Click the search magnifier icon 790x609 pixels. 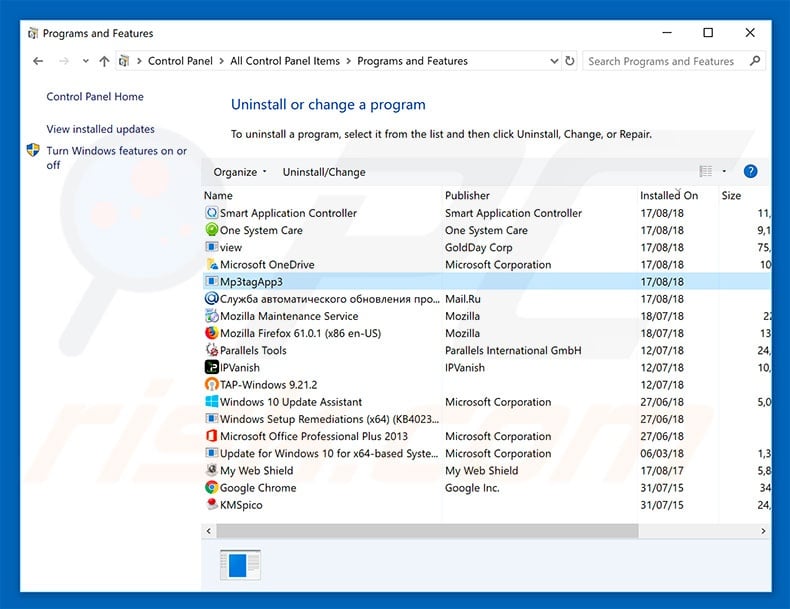pyautogui.click(x=755, y=61)
